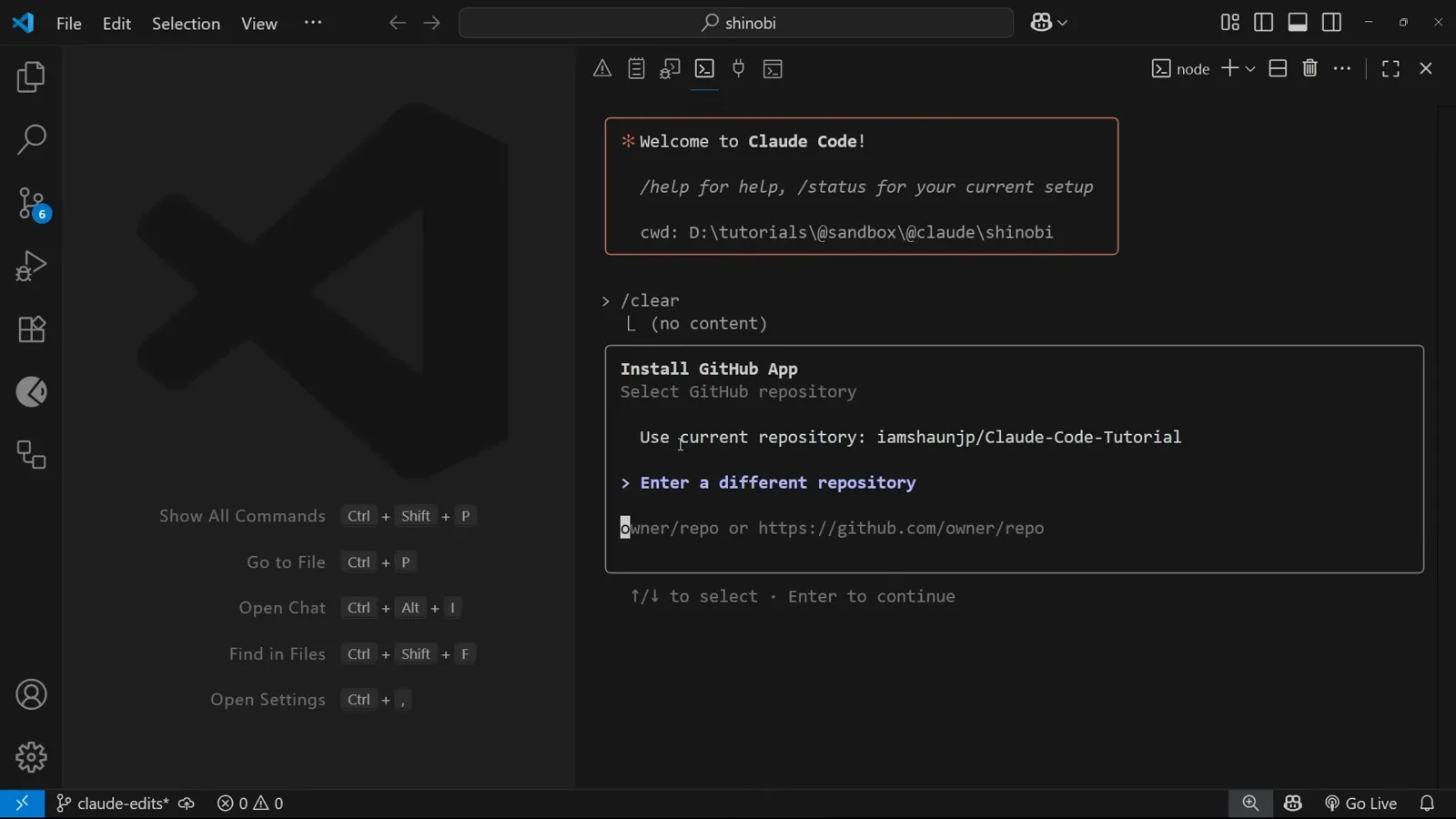Click the Find in Files shortcut hint
This screenshot has height=819, width=1456.
click(352, 654)
